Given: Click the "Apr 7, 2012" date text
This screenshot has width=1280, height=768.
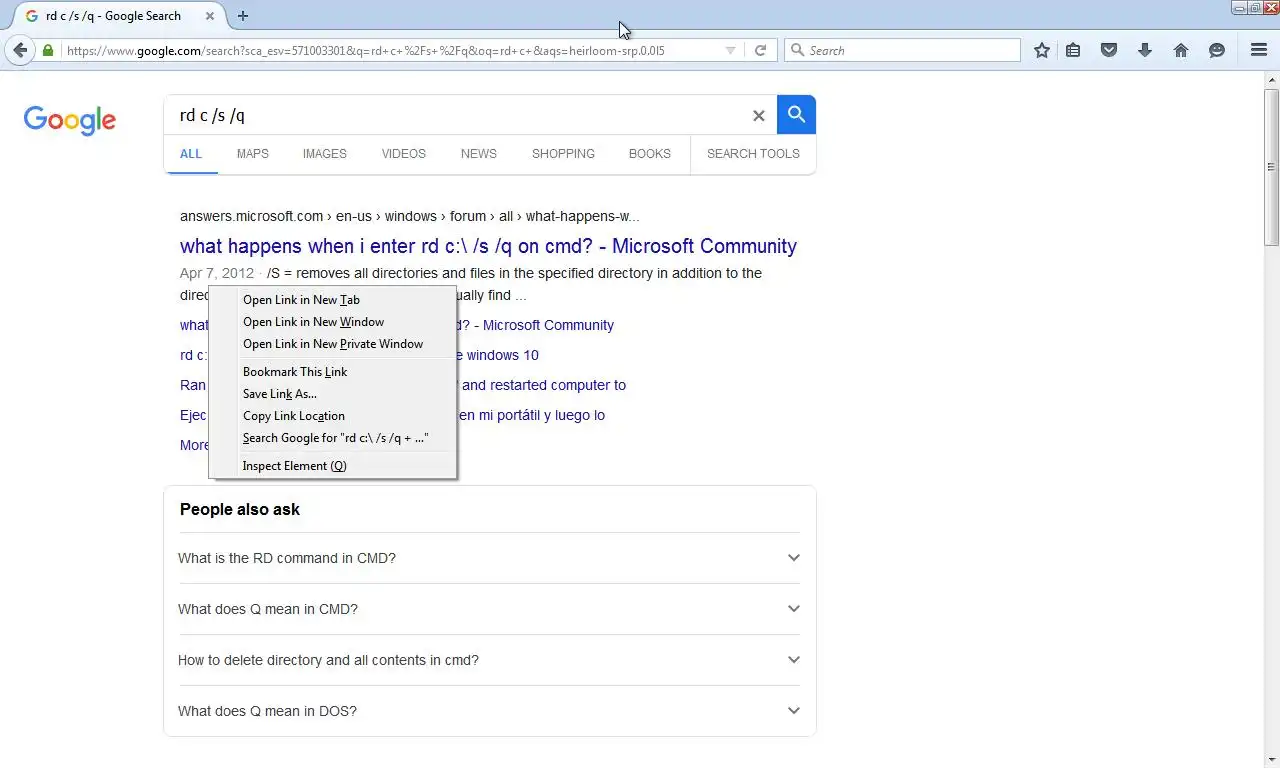Looking at the screenshot, I should (x=217, y=273).
